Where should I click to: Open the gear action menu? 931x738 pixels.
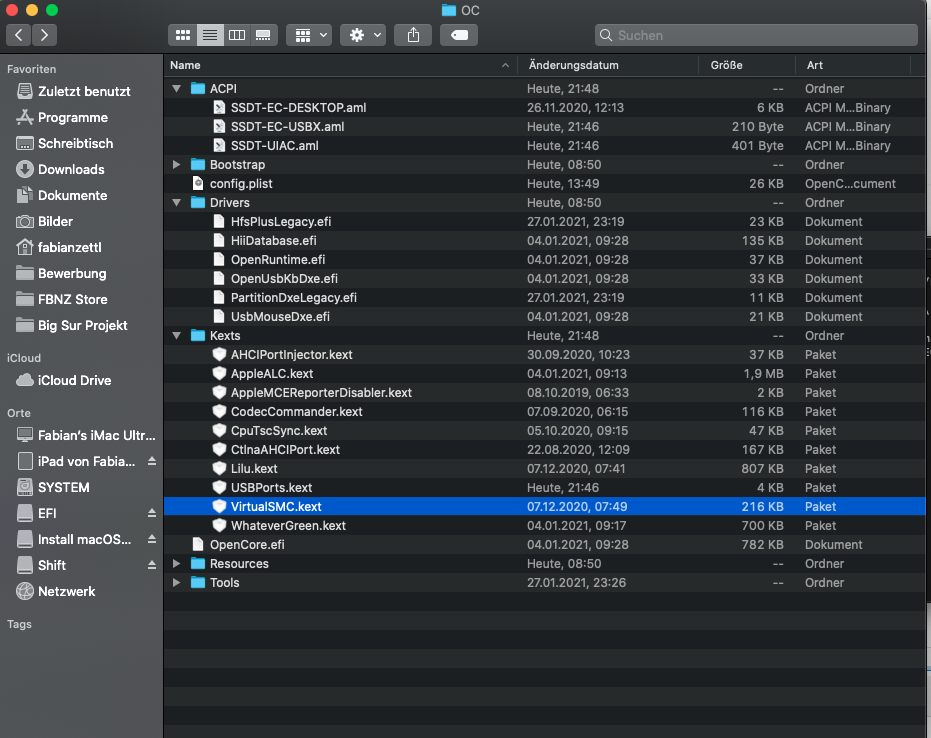363,35
